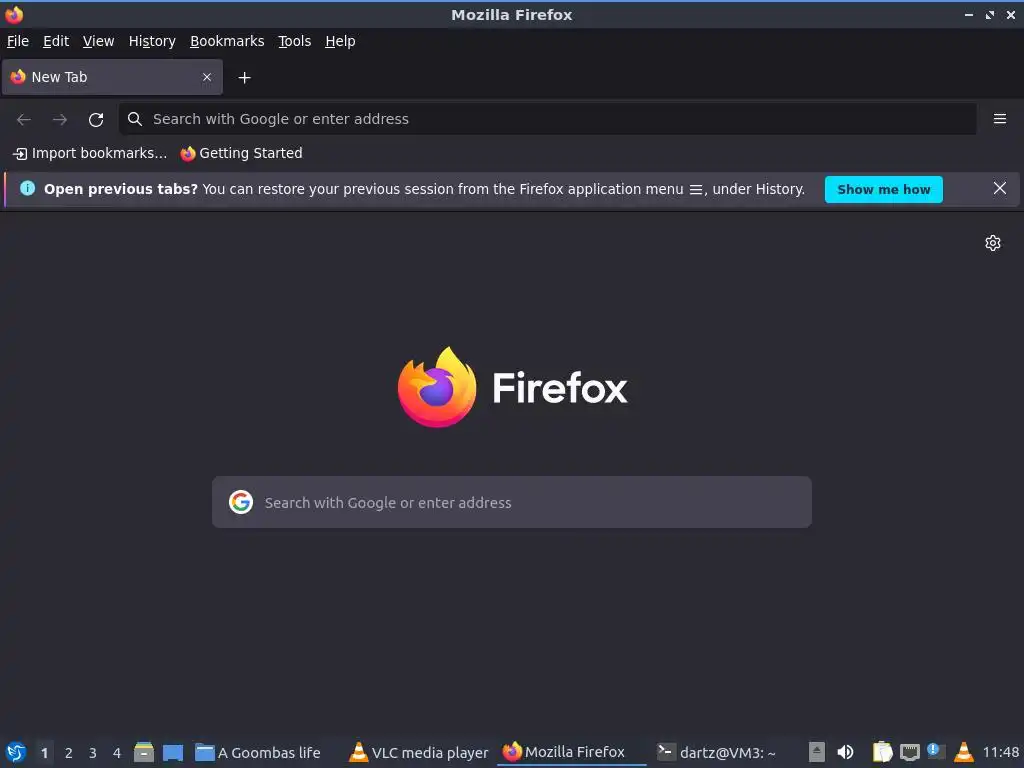Switch to workspace 1
The width and height of the screenshot is (1024, 768).
44,753
